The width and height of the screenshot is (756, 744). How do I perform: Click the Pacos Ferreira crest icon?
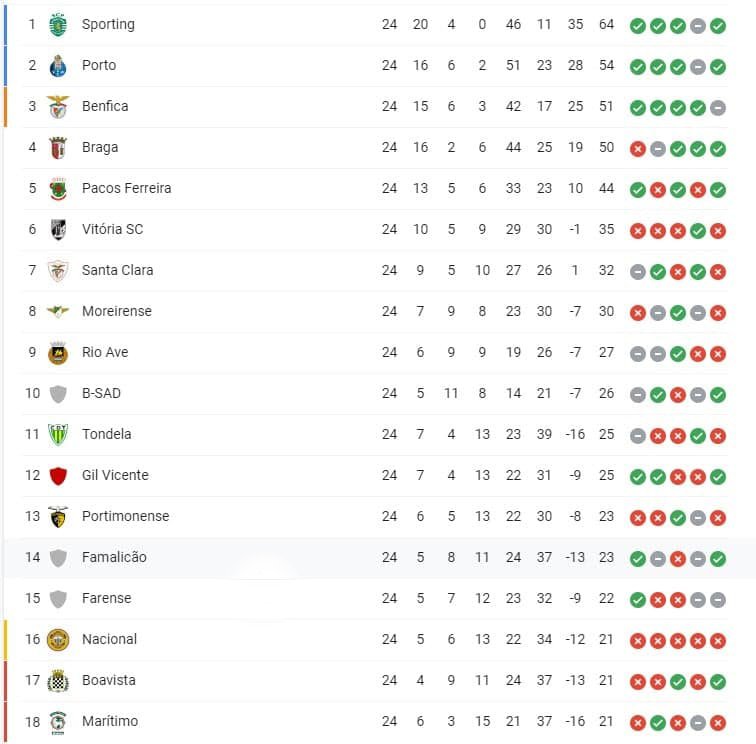(x=58, y=188)
